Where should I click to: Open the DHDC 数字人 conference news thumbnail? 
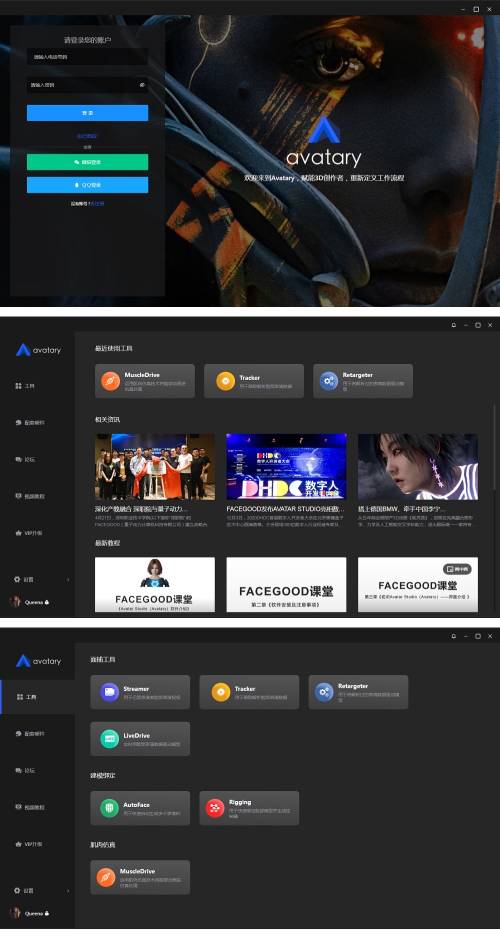click(286, 467)
